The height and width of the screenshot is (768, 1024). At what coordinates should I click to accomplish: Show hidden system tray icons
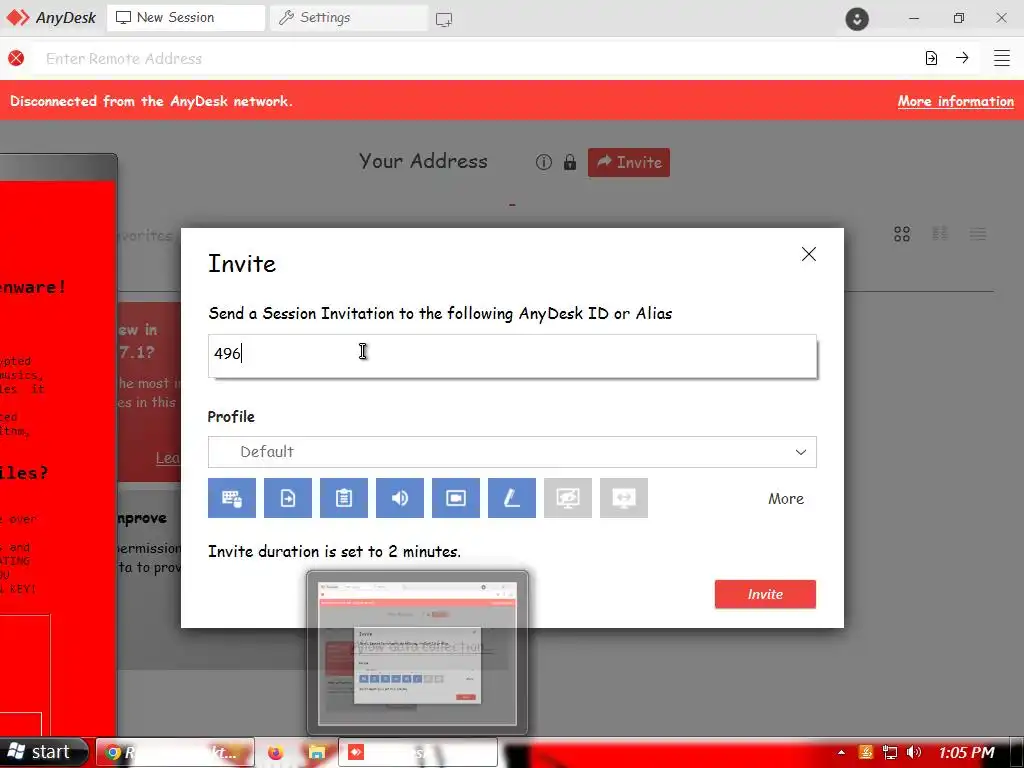[x=841, y=753]
